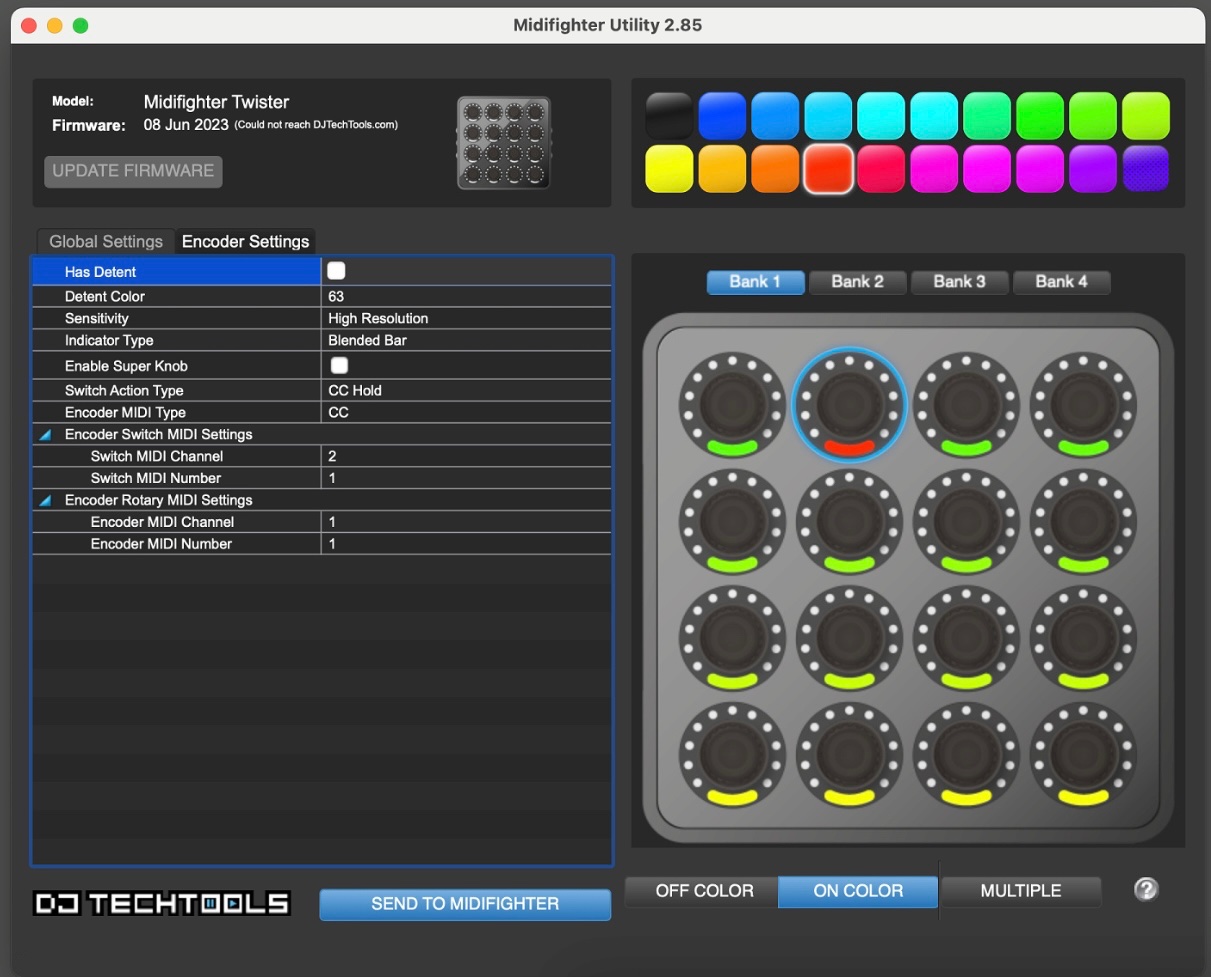Enable the Has Detent checkbox
This screenshot has height=977, width=1211.
click(x=337, y=271)
